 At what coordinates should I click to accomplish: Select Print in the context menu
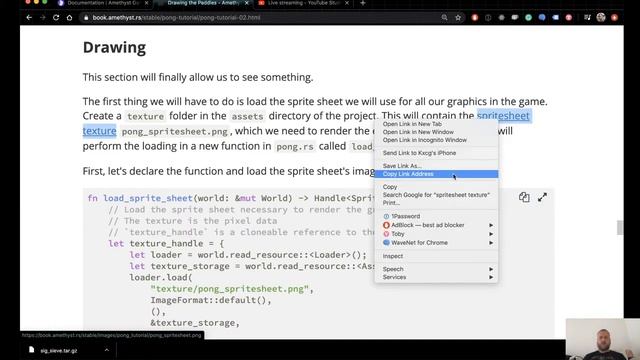(436, 203)
